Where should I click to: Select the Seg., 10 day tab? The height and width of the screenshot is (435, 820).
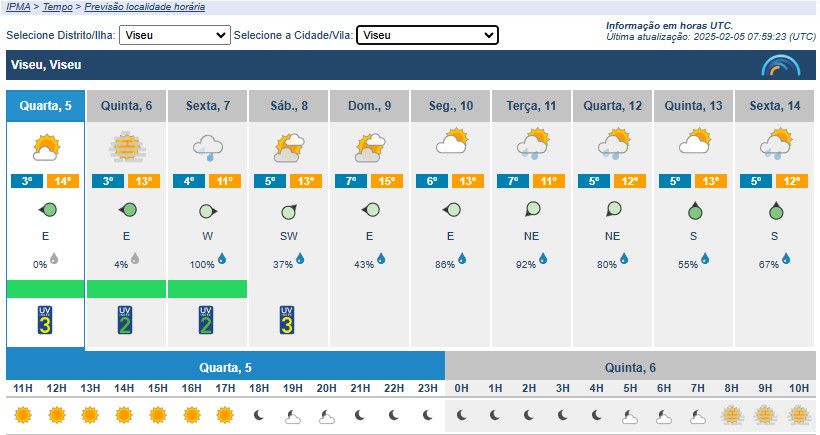click(x=451, y=106)
